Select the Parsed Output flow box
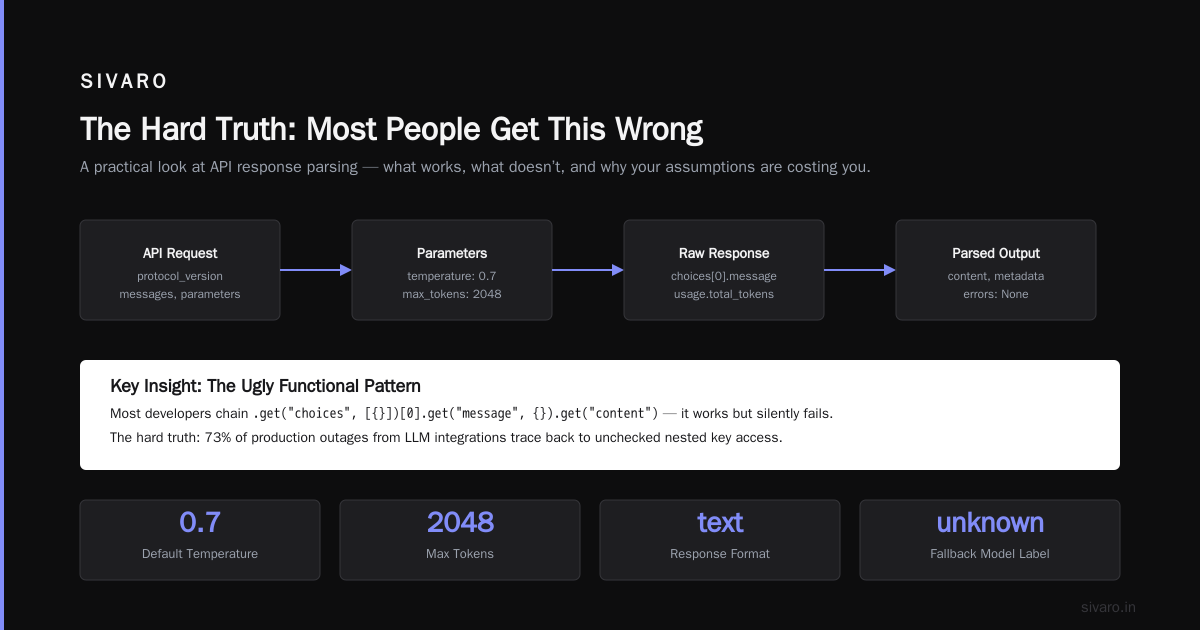 pyautogui.click(x=996, y=270)
